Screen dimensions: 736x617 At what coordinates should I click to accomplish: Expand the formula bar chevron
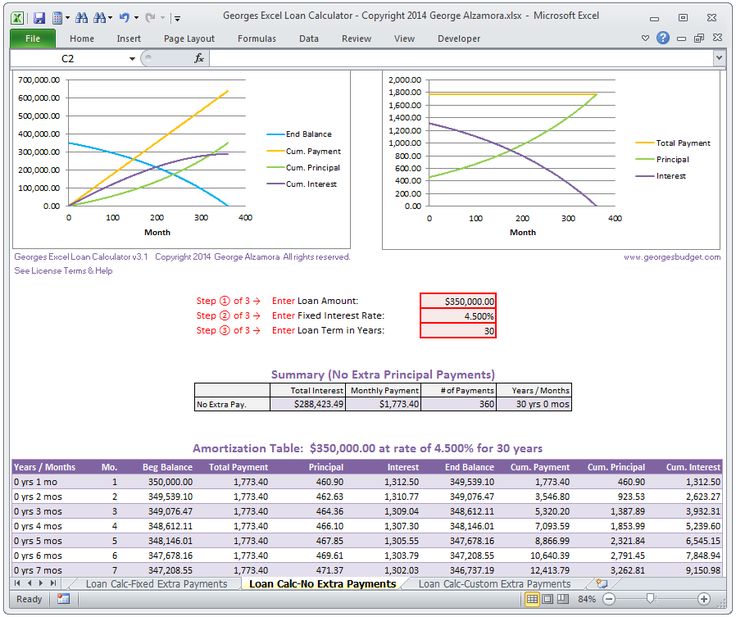718,58
